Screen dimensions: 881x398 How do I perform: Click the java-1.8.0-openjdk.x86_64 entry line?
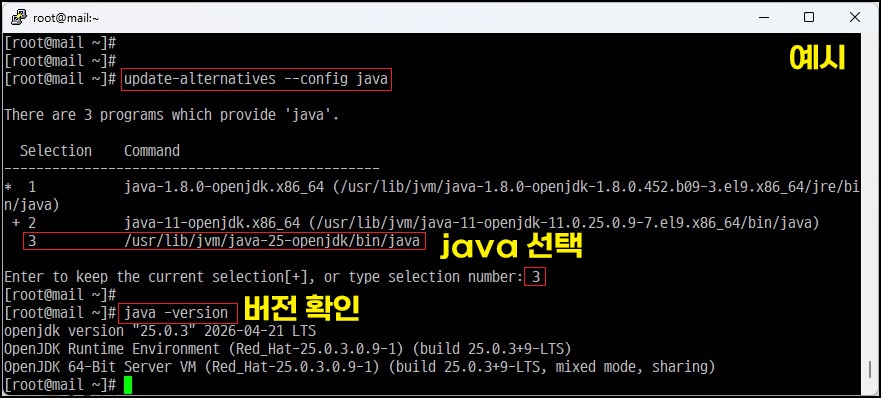432,195
